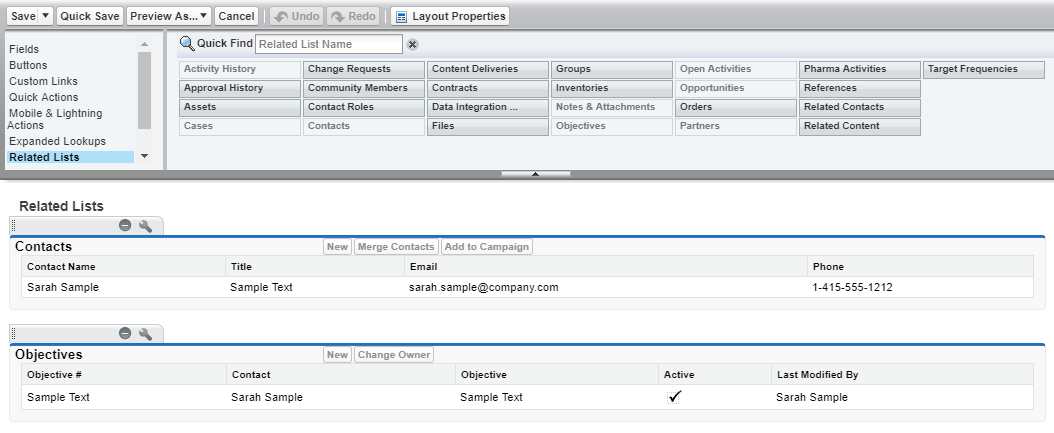Open Objectives related list wrench settings
This screenshot has height=433, width=1054.
point(145,333)
